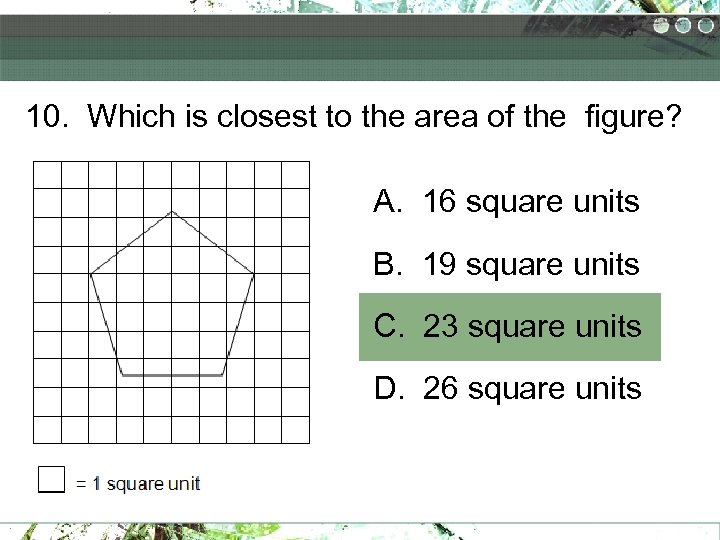Click the question number '10.'

pos(48,116)
